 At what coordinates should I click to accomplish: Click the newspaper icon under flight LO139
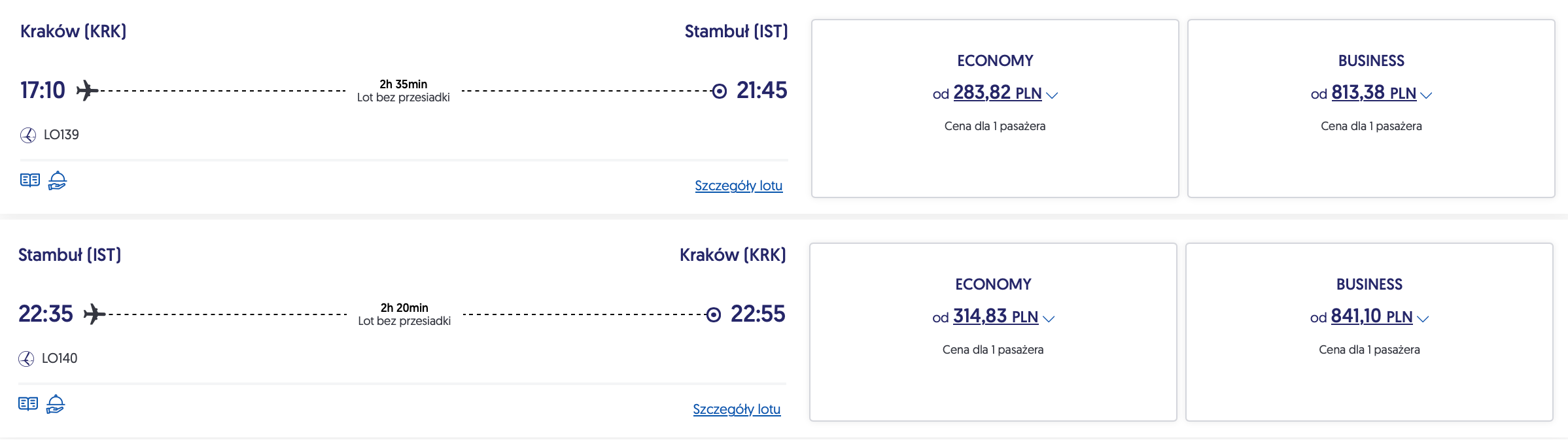pos(30,180)
